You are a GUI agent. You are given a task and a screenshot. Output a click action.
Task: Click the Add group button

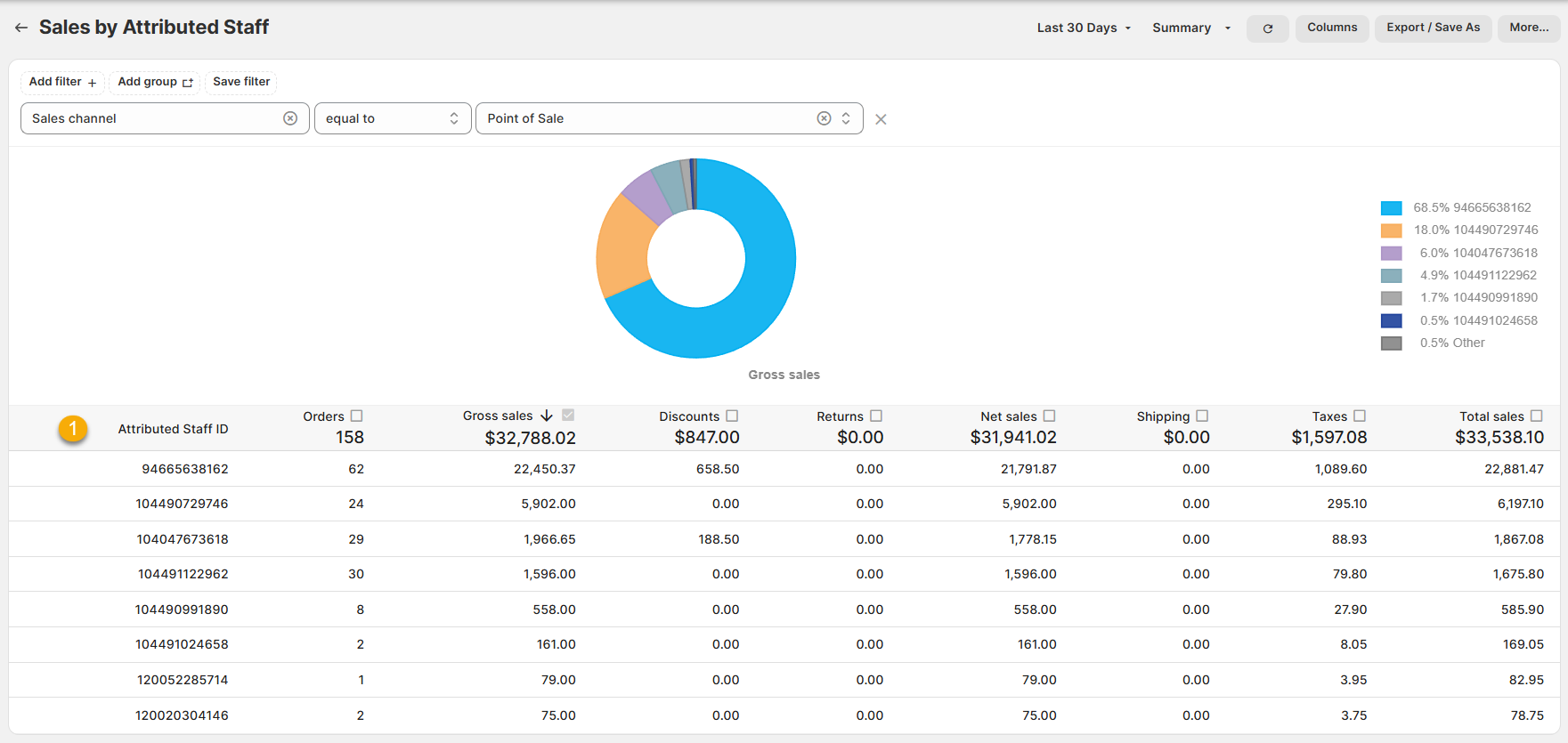(x=155, y=82)
